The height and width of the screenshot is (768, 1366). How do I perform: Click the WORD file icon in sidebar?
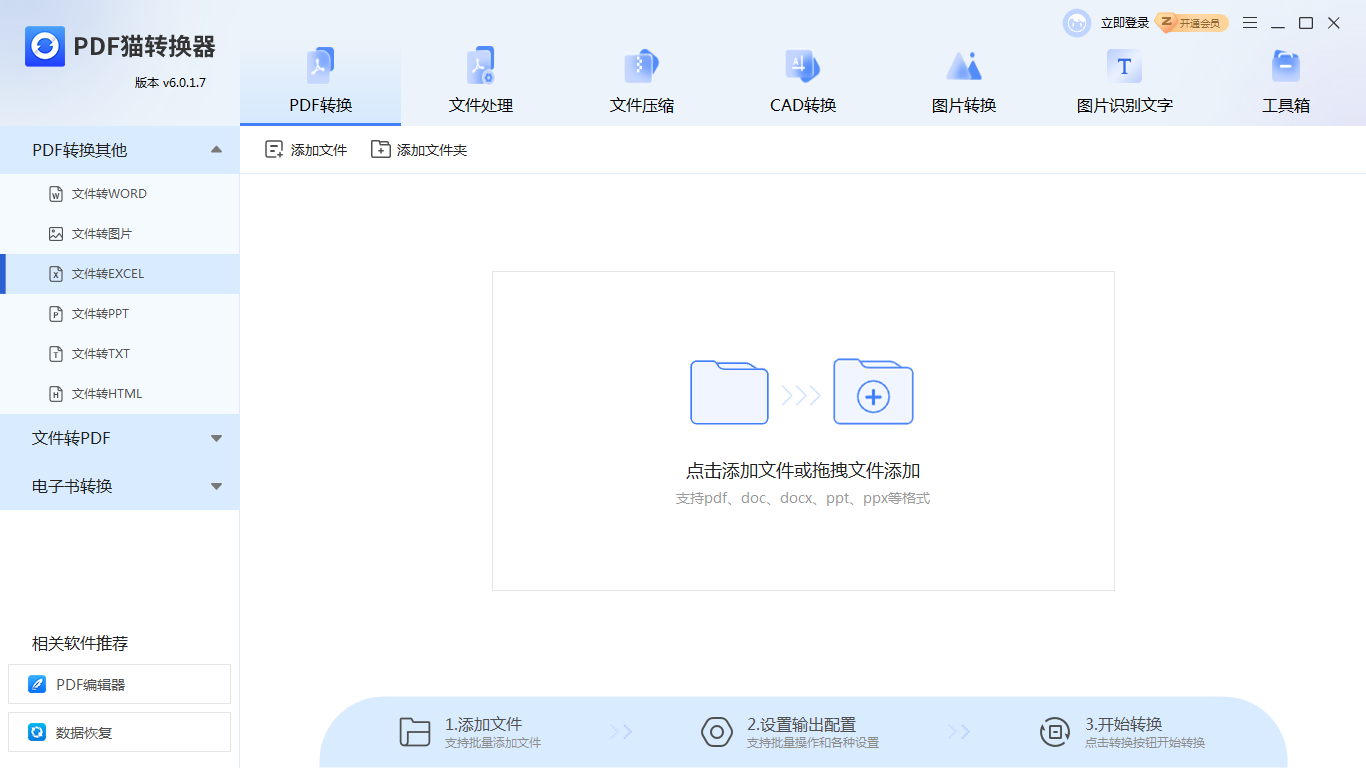coord(56,194)
